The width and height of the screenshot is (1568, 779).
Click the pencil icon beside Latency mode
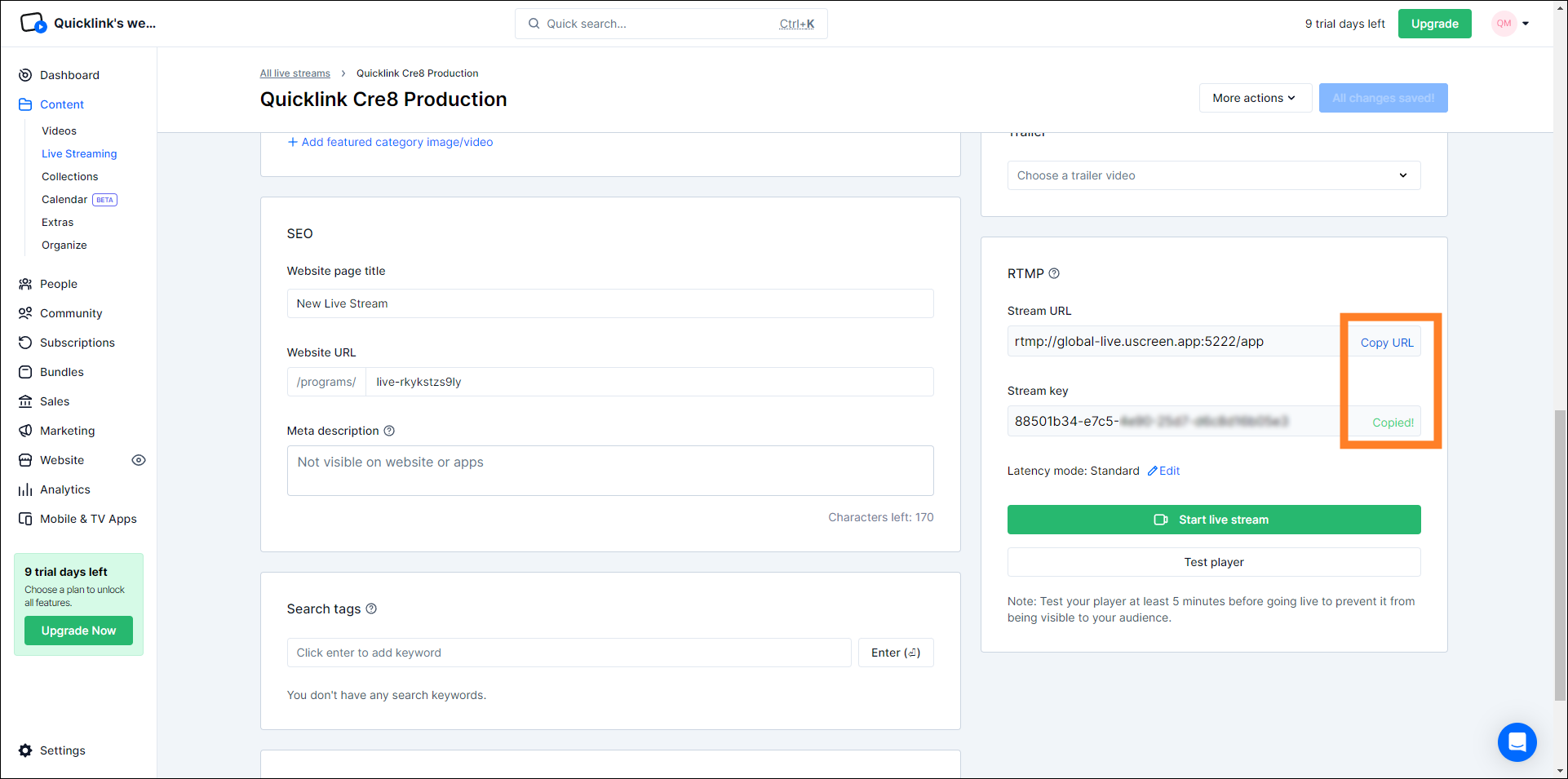click(1152, 471)
